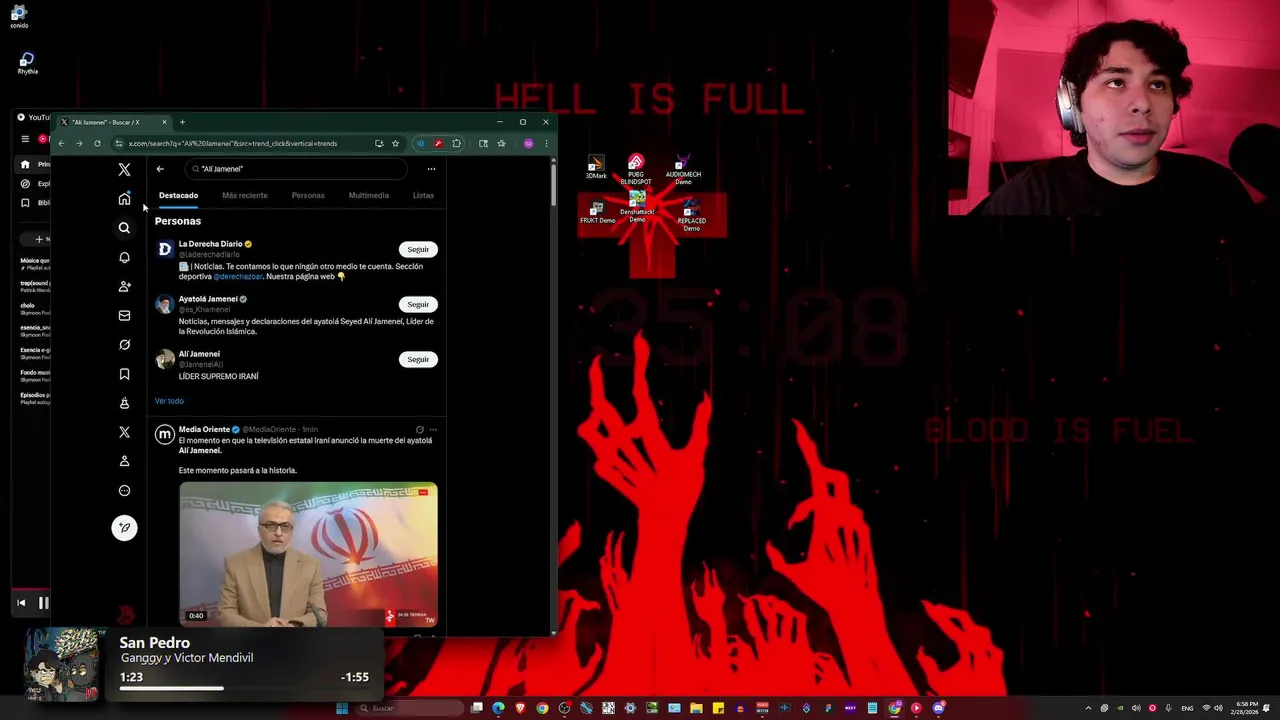Open Chrome profile avatar
1280x720 pixels.
click(x=529, y=143)
